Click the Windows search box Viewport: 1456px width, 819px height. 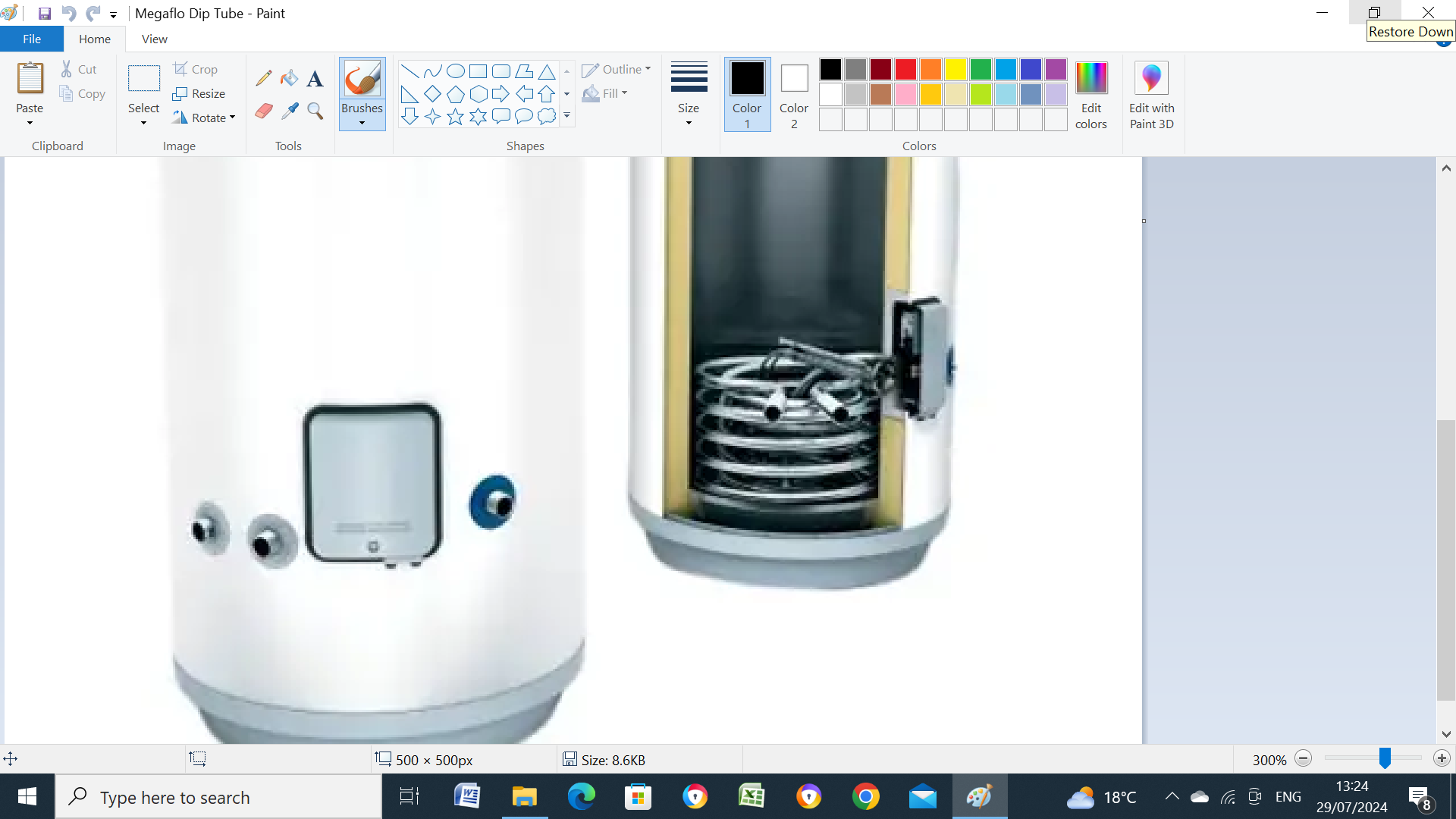[x=218, y=797]
